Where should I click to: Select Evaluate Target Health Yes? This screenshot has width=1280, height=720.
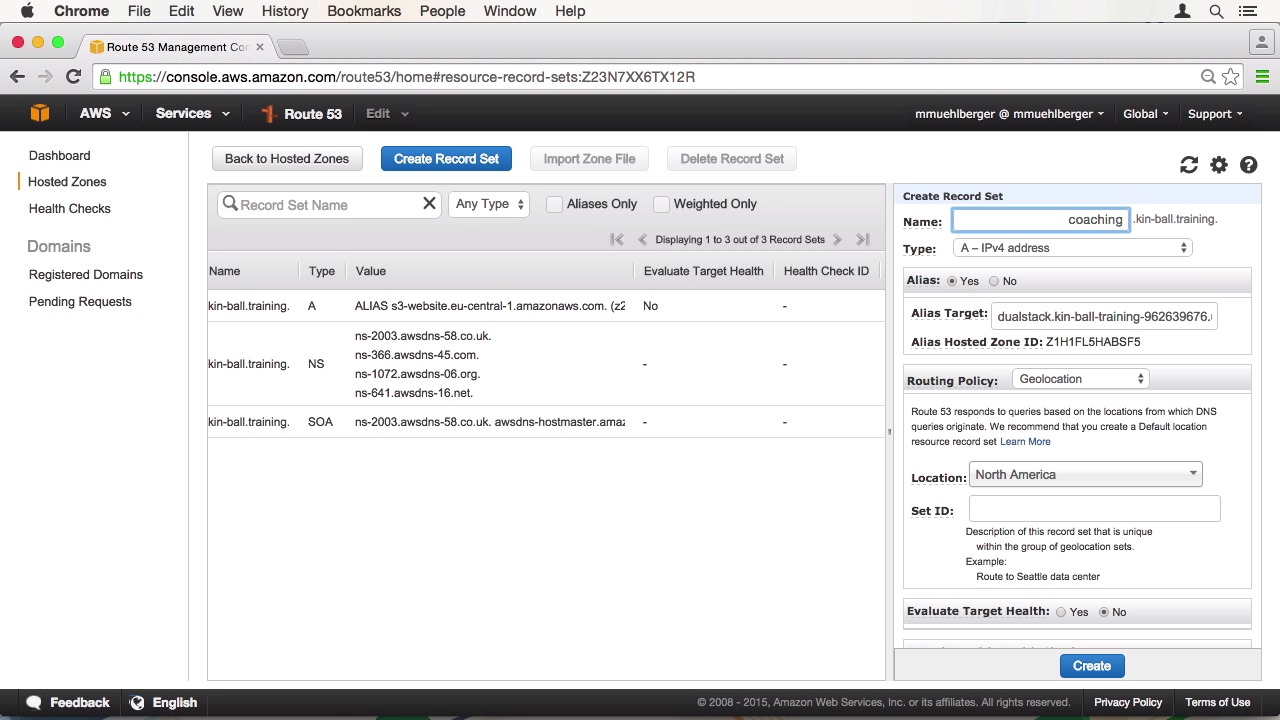(1061, 612)
